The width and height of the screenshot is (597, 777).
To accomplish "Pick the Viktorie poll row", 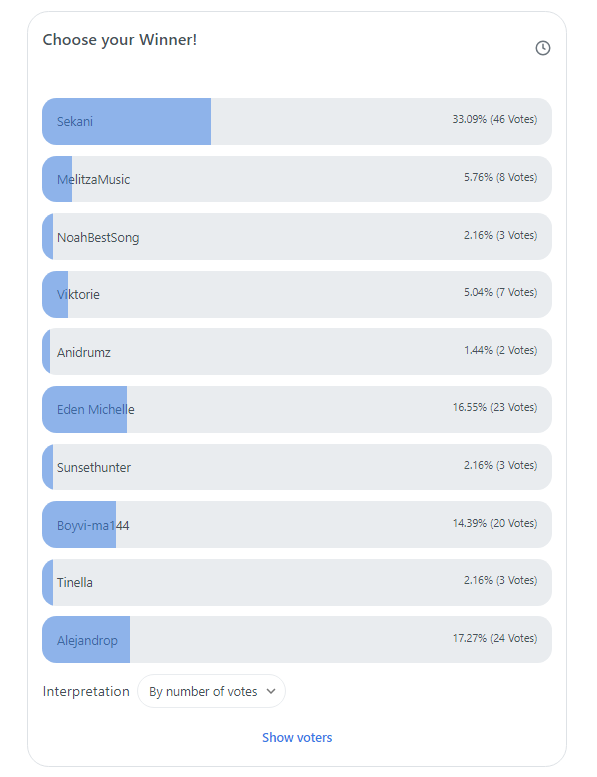I will coord(297,294).
